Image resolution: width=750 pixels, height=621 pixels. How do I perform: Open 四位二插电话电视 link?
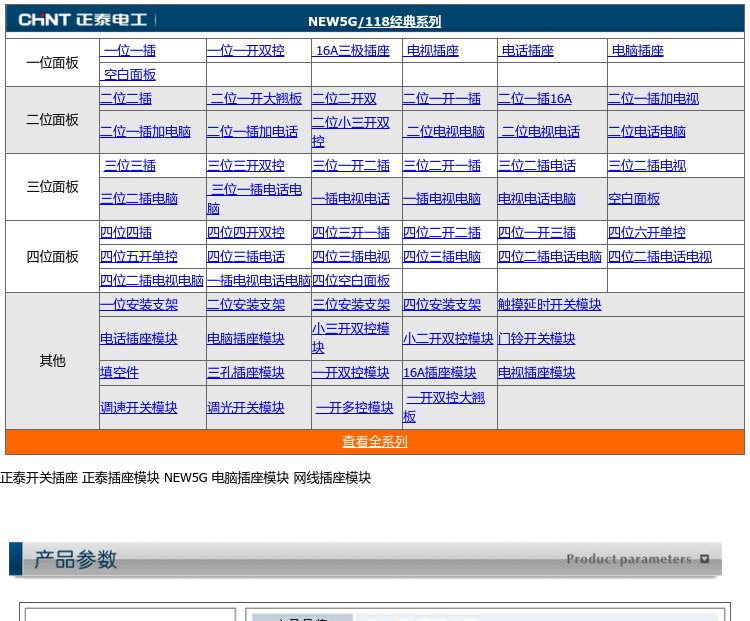click(x=660, y=256)
